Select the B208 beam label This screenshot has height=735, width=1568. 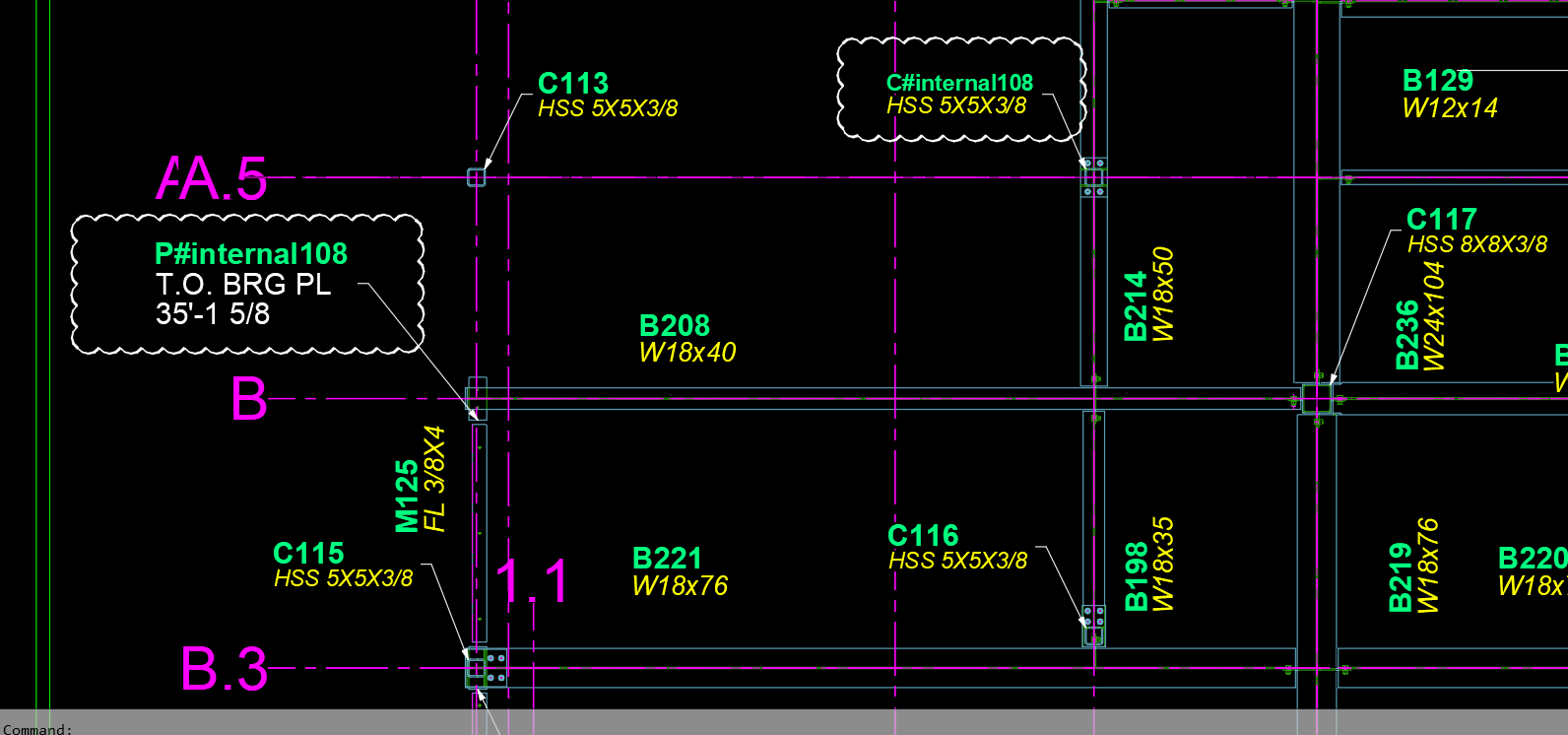pos(675,326)
